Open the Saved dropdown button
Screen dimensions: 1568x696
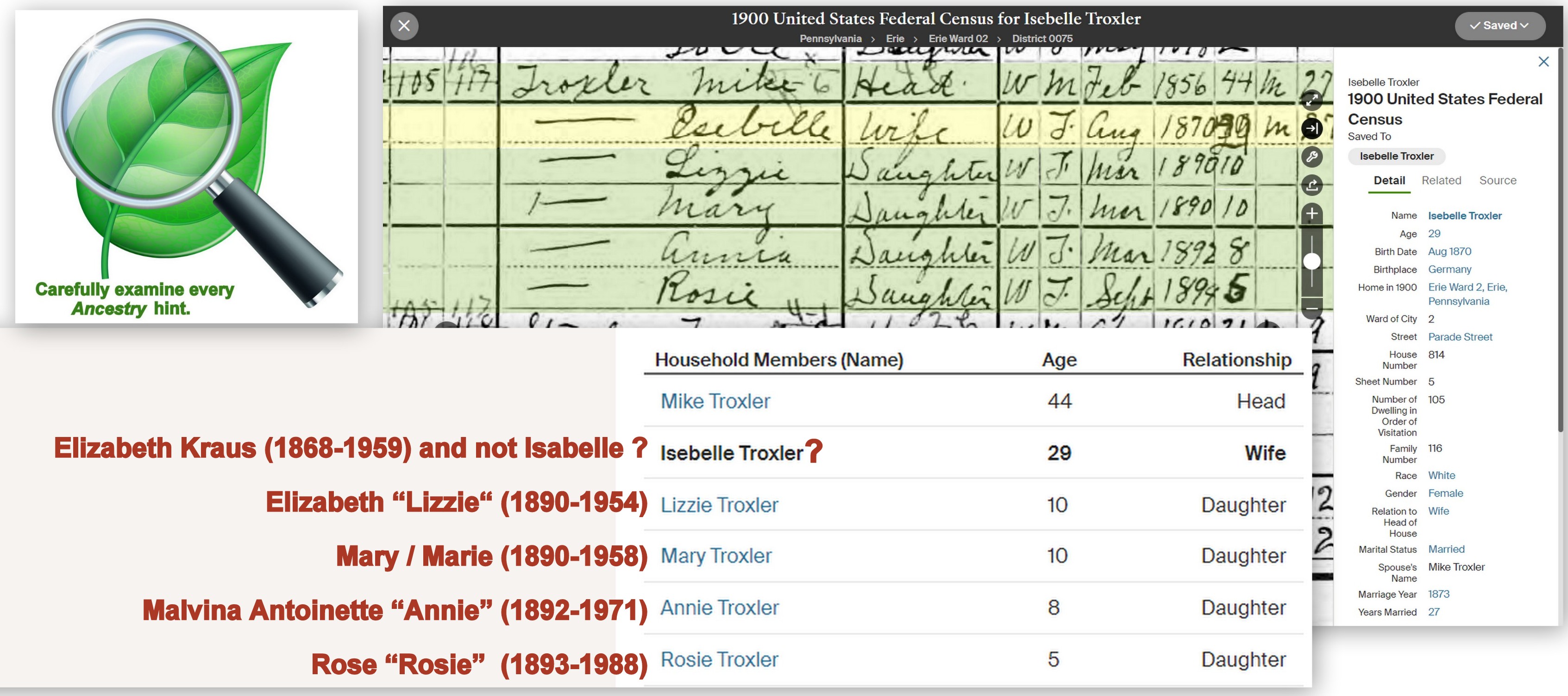pos(1499,25)
